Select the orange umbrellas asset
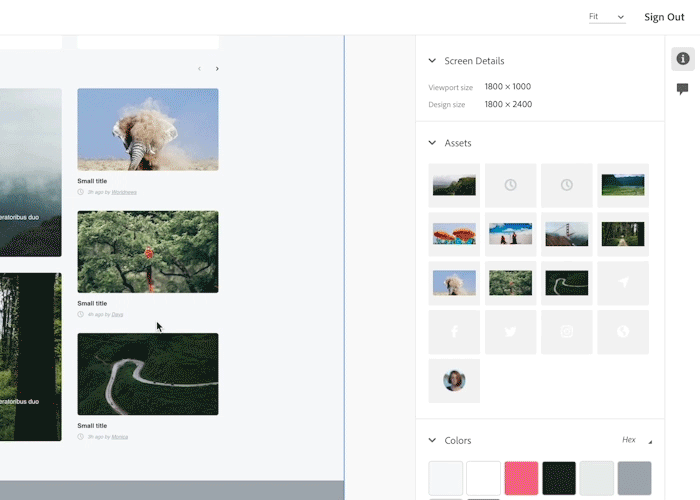 (x=454, y=234)
